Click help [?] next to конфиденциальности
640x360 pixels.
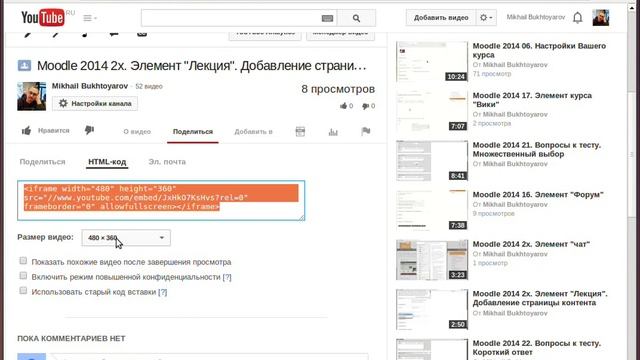tap(227, 277)
